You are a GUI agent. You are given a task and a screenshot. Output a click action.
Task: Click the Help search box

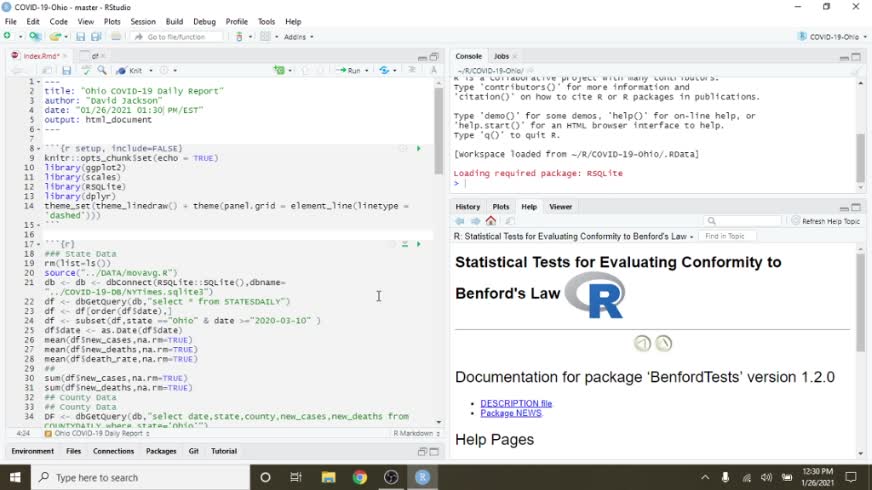(x=742, y=221)
